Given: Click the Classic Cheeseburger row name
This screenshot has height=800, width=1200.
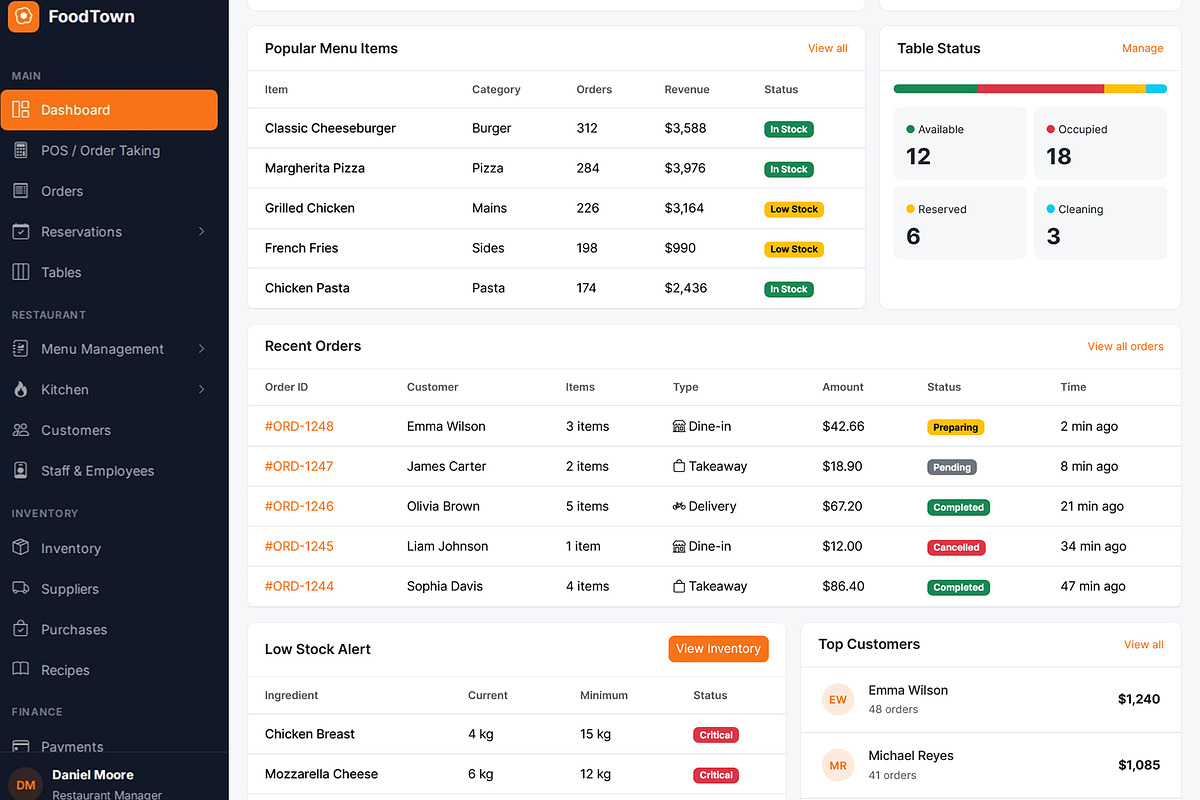Looking at the screenshot, I should tap(330, 128).
